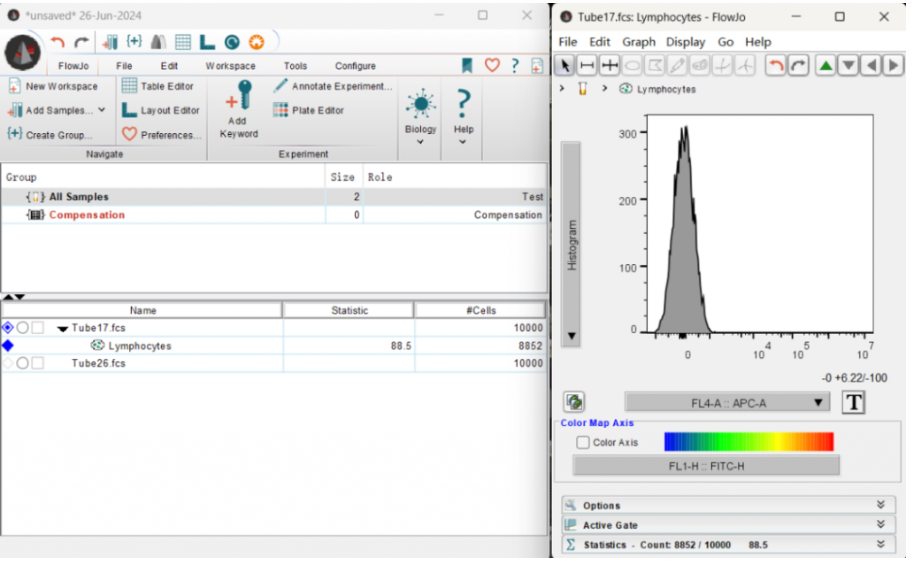
Task: Go to next sample right arrow
Action: (893, 65)
